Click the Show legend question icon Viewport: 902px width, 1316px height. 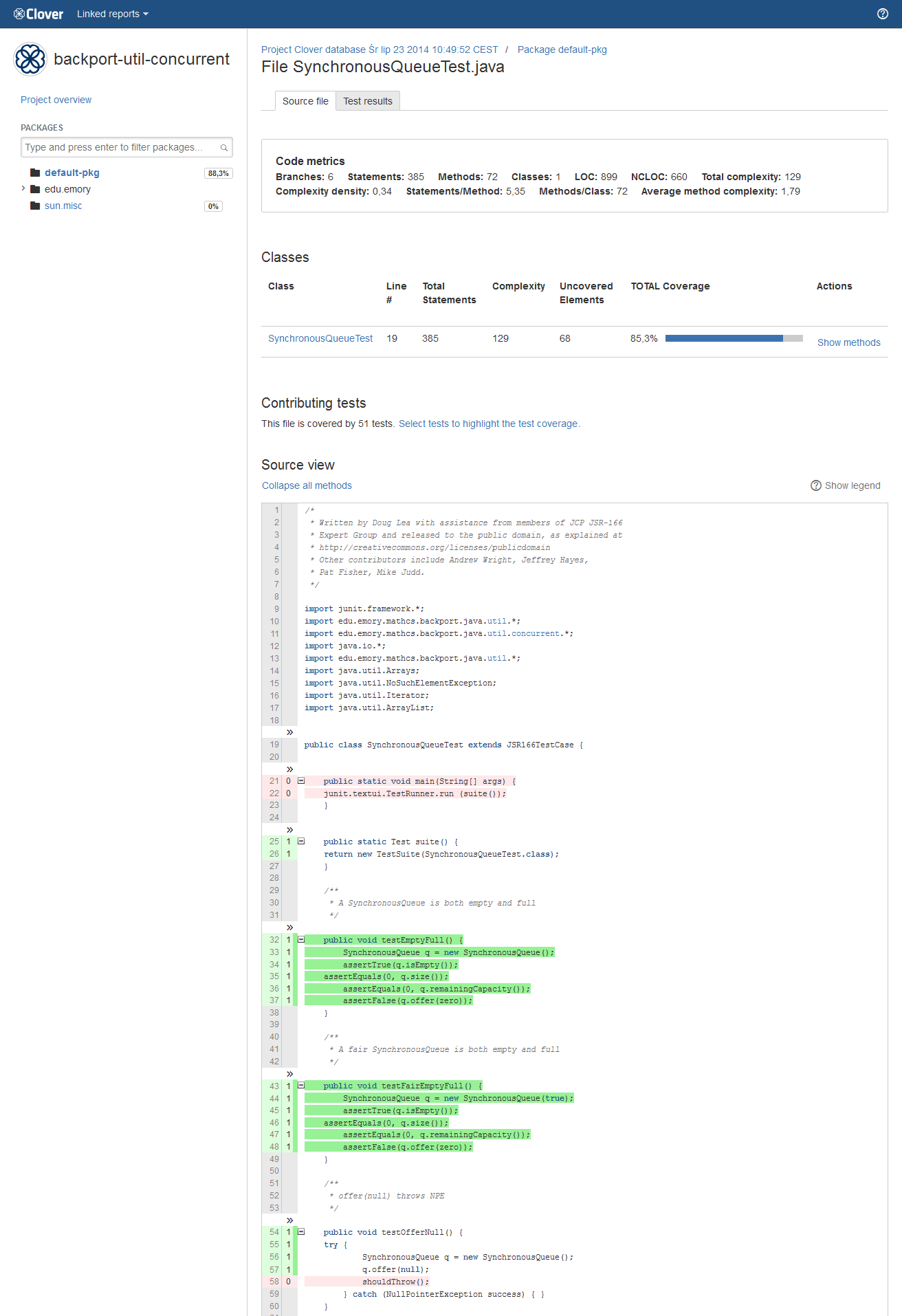pyautogui.click(x=816, y=485)
